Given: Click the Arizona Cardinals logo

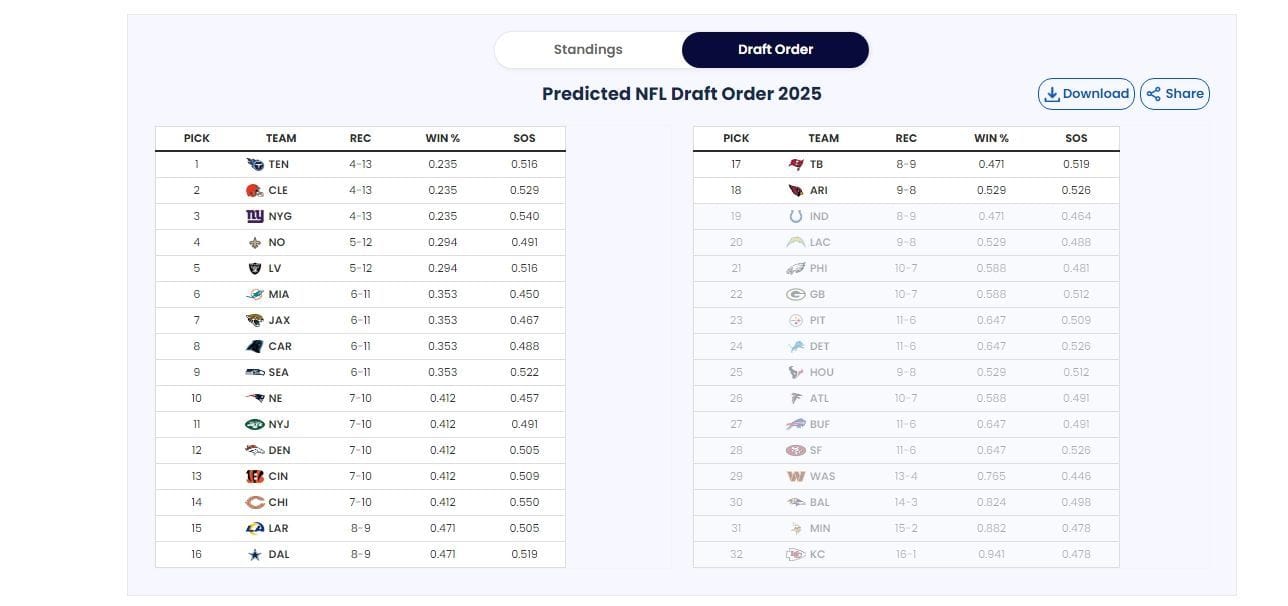Looking at the screenshot, I should pos(795,190).
